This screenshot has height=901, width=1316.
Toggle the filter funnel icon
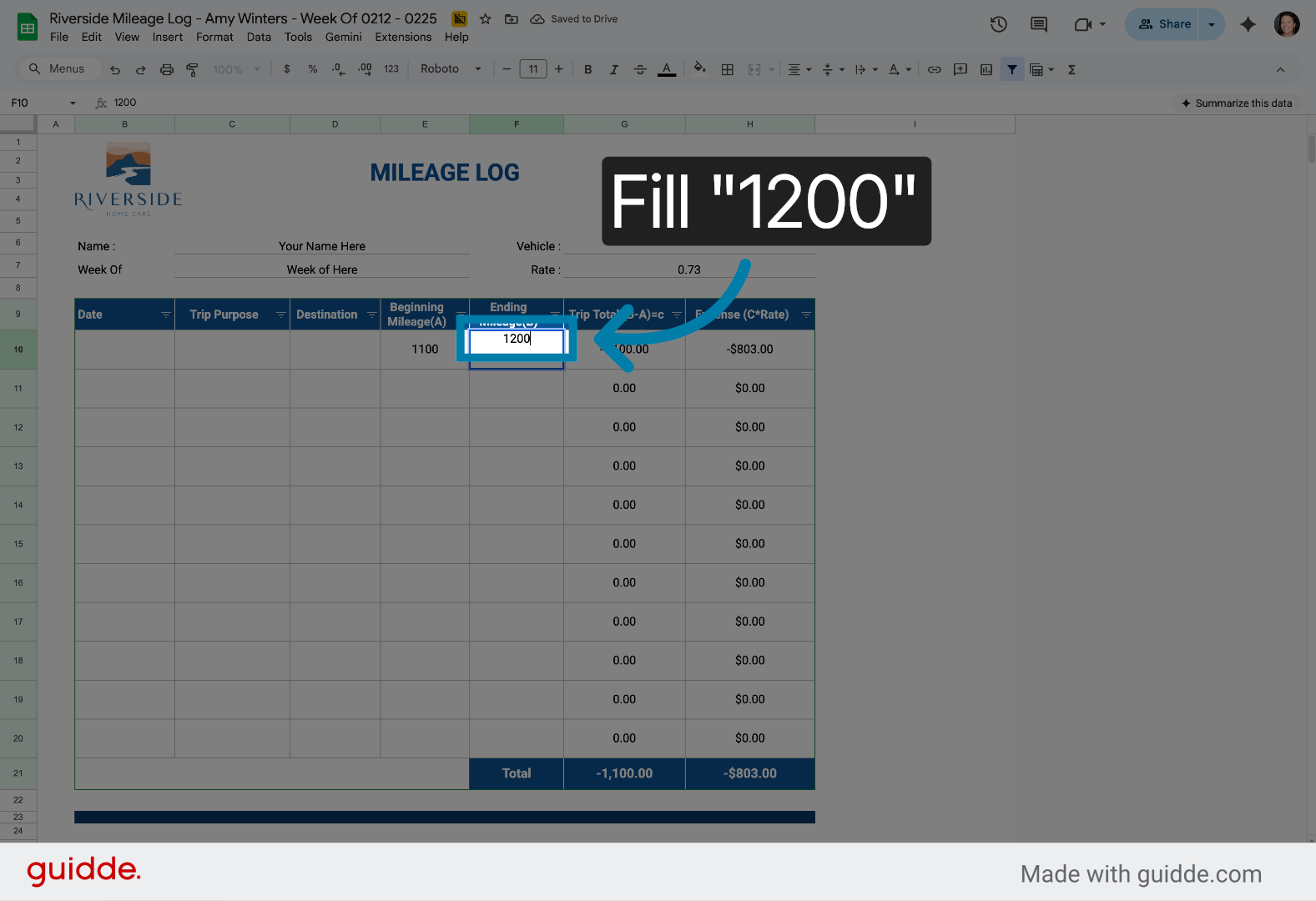point(1012,70)
